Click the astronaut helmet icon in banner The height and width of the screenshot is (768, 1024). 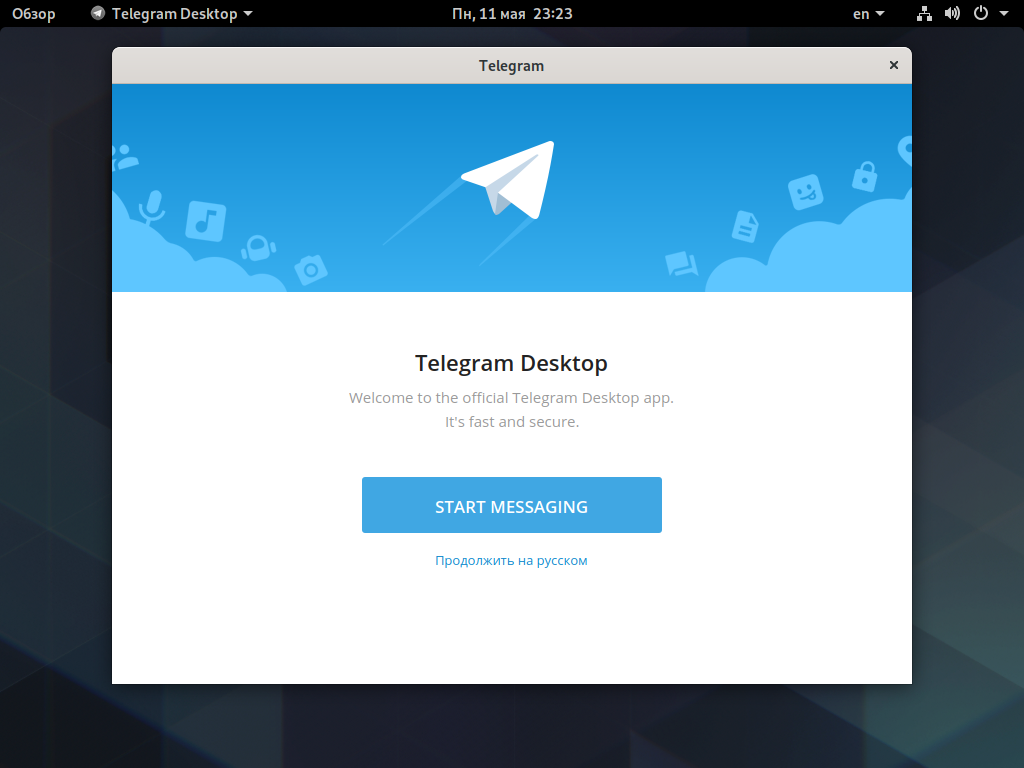(x=259, y=248)
